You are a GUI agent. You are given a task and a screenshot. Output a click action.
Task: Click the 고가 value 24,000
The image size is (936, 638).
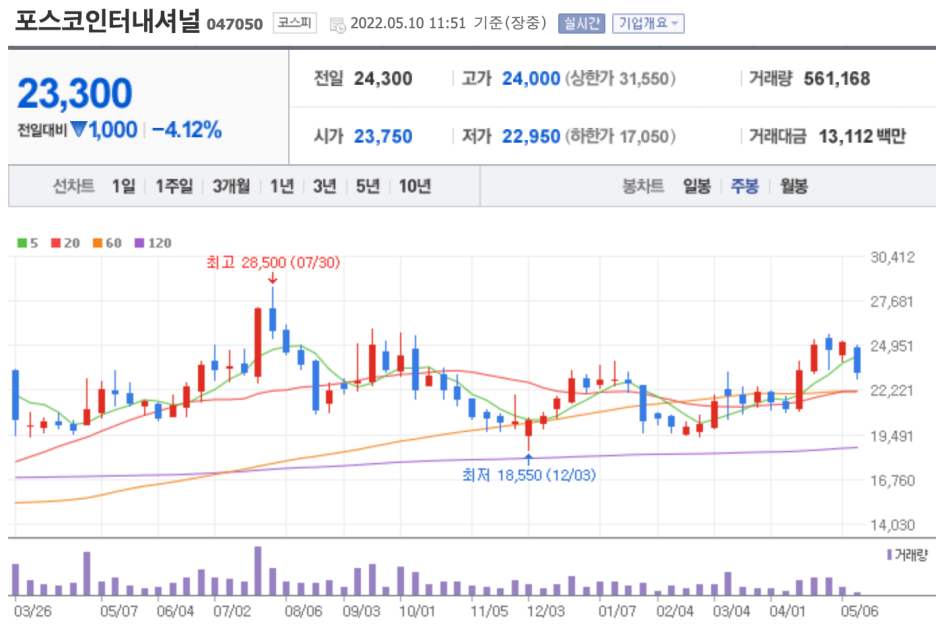pyautogui.click(x=531, y=79)
